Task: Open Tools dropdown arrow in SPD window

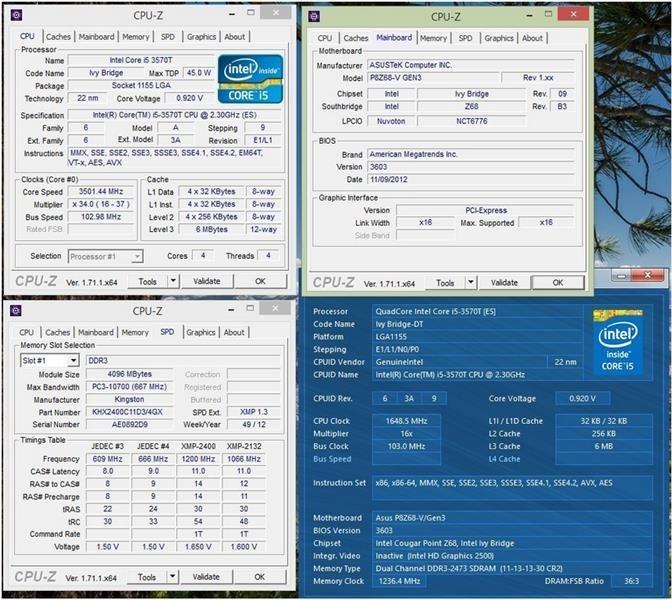Action: [172, 577]
